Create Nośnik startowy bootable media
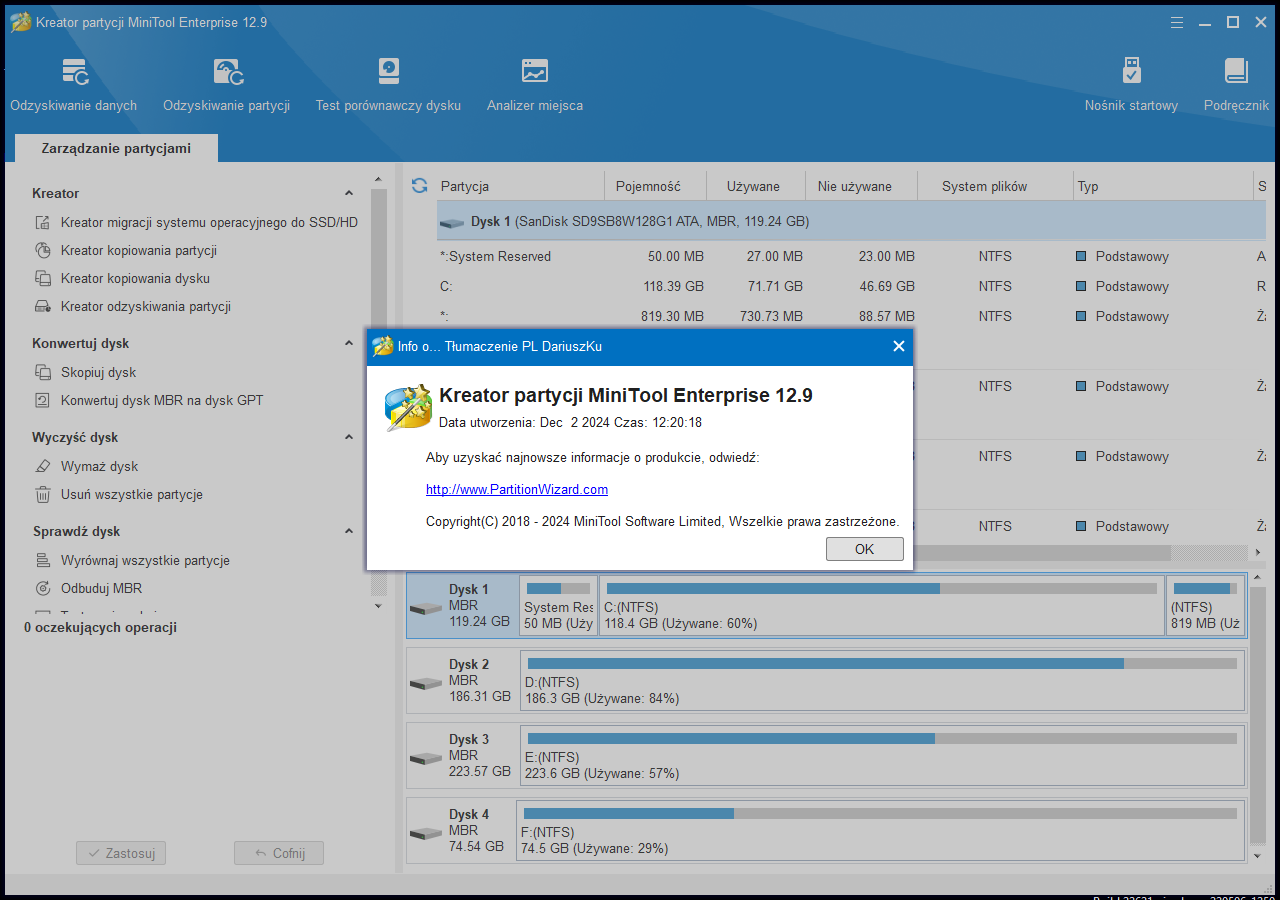Image resolution: width=1280 pixels, height=900 pixels. pyautogui.click(x=1131, y=85)
